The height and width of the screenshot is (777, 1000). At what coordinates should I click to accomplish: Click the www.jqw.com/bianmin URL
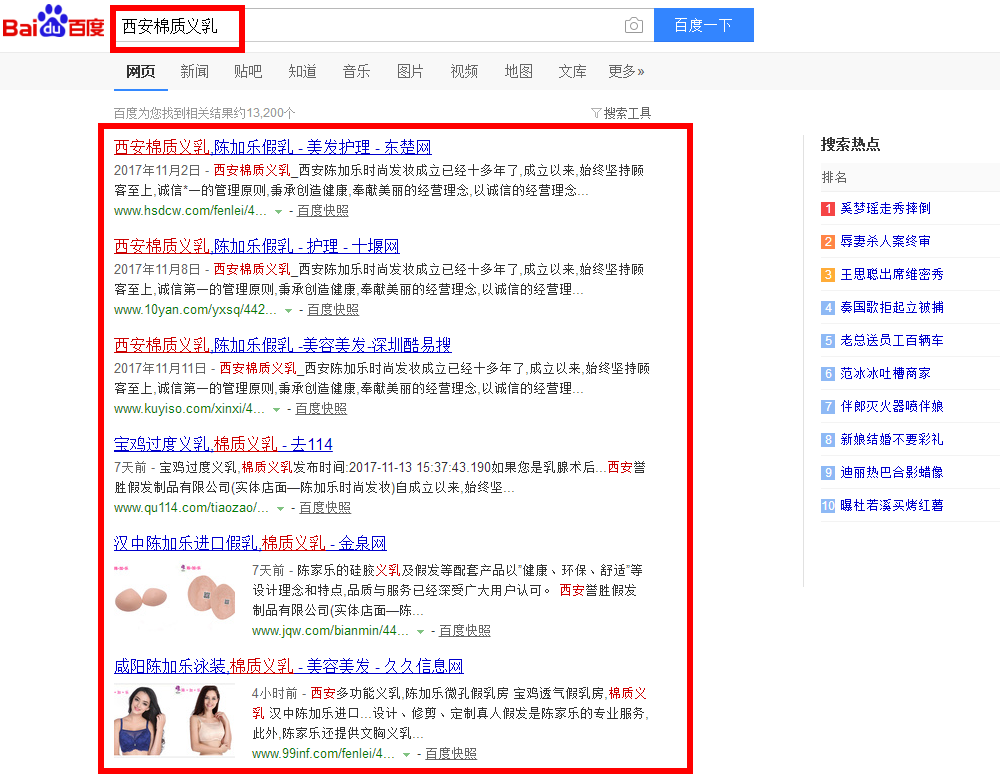coord(330,632)
